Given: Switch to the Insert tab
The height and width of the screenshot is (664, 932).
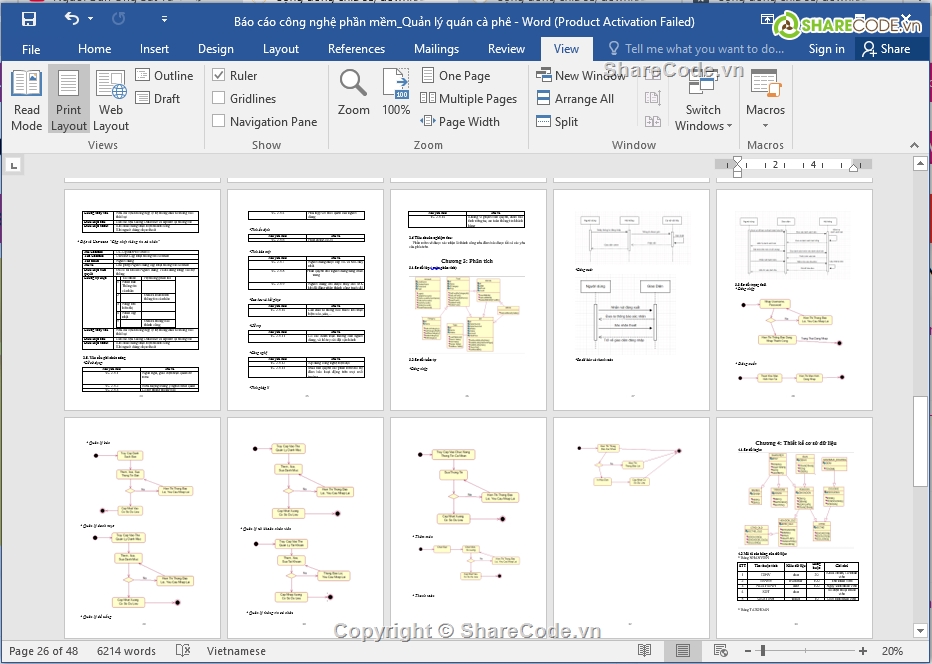Looking at the screenshot, I should point(155,49).
